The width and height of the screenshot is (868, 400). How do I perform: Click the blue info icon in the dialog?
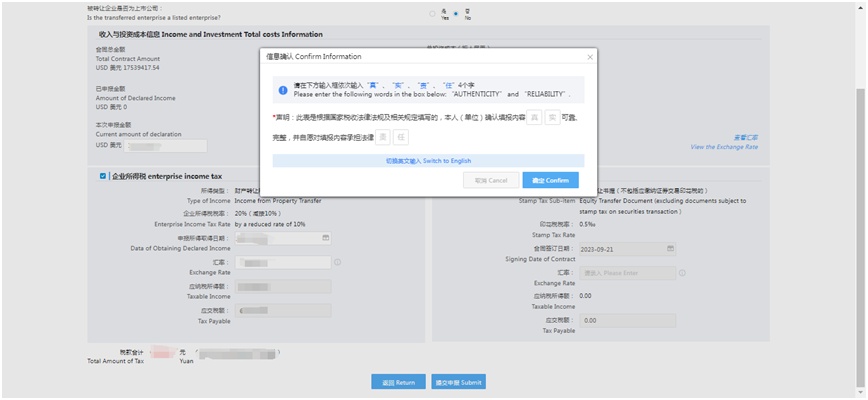point(285,91)
